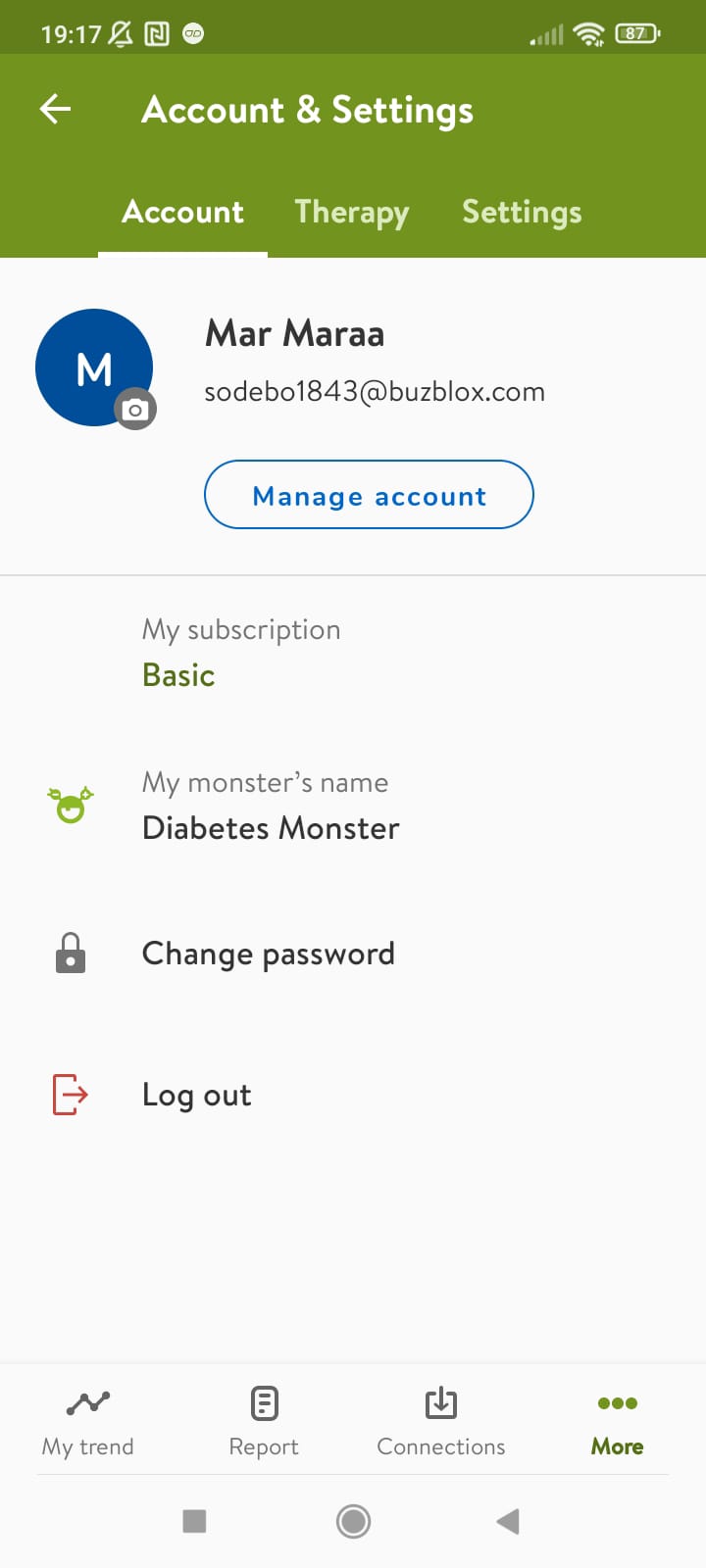This screenshot has height=1568, width=706.
Task: Switch to the Settings tab
Action: [522, 212]
